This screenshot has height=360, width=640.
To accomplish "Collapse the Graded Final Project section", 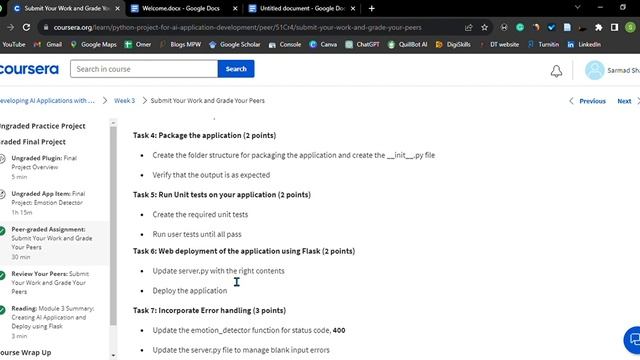I will (x=33, y=142).
